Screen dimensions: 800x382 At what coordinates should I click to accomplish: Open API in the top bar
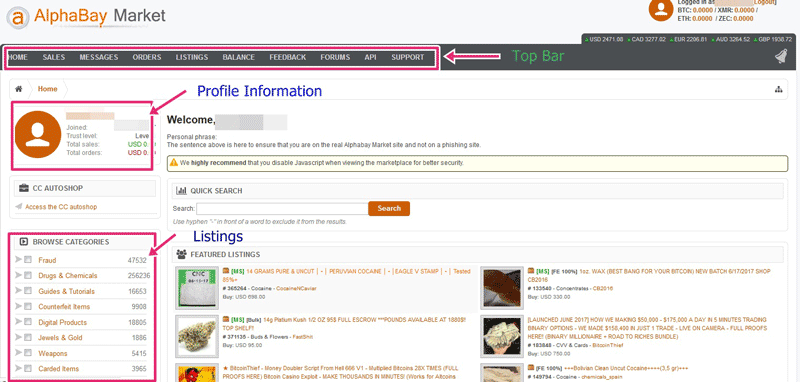click(x=370, y=58)
